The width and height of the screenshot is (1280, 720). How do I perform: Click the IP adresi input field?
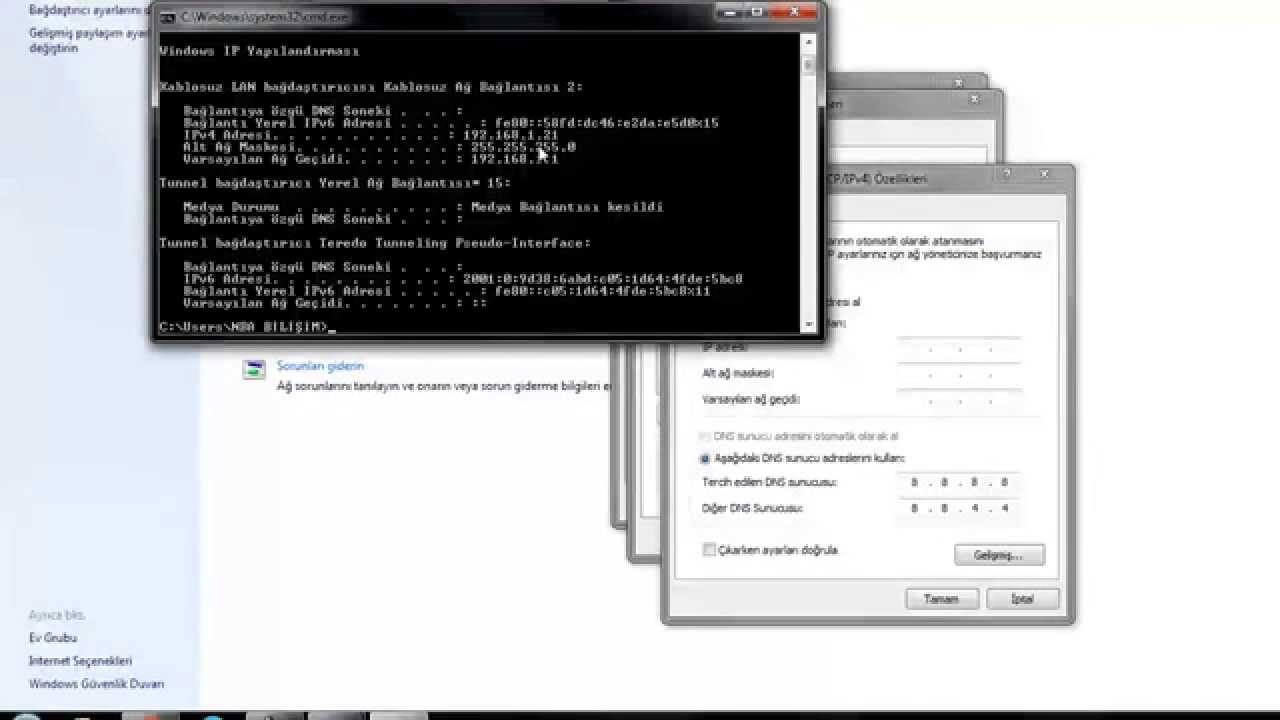[x=960, y=349]
